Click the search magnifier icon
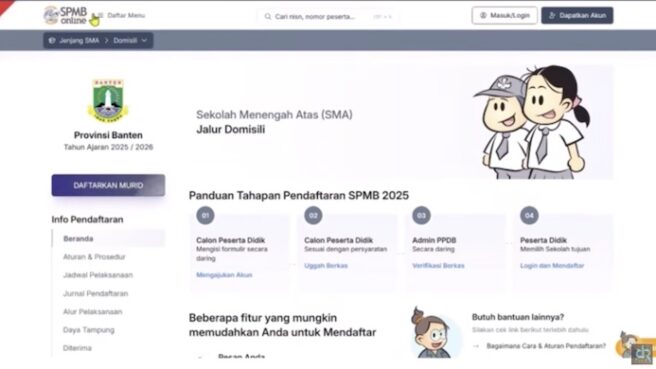Image resolution: width=656 pixels, height=369 pixels. [x=268, y=17]
